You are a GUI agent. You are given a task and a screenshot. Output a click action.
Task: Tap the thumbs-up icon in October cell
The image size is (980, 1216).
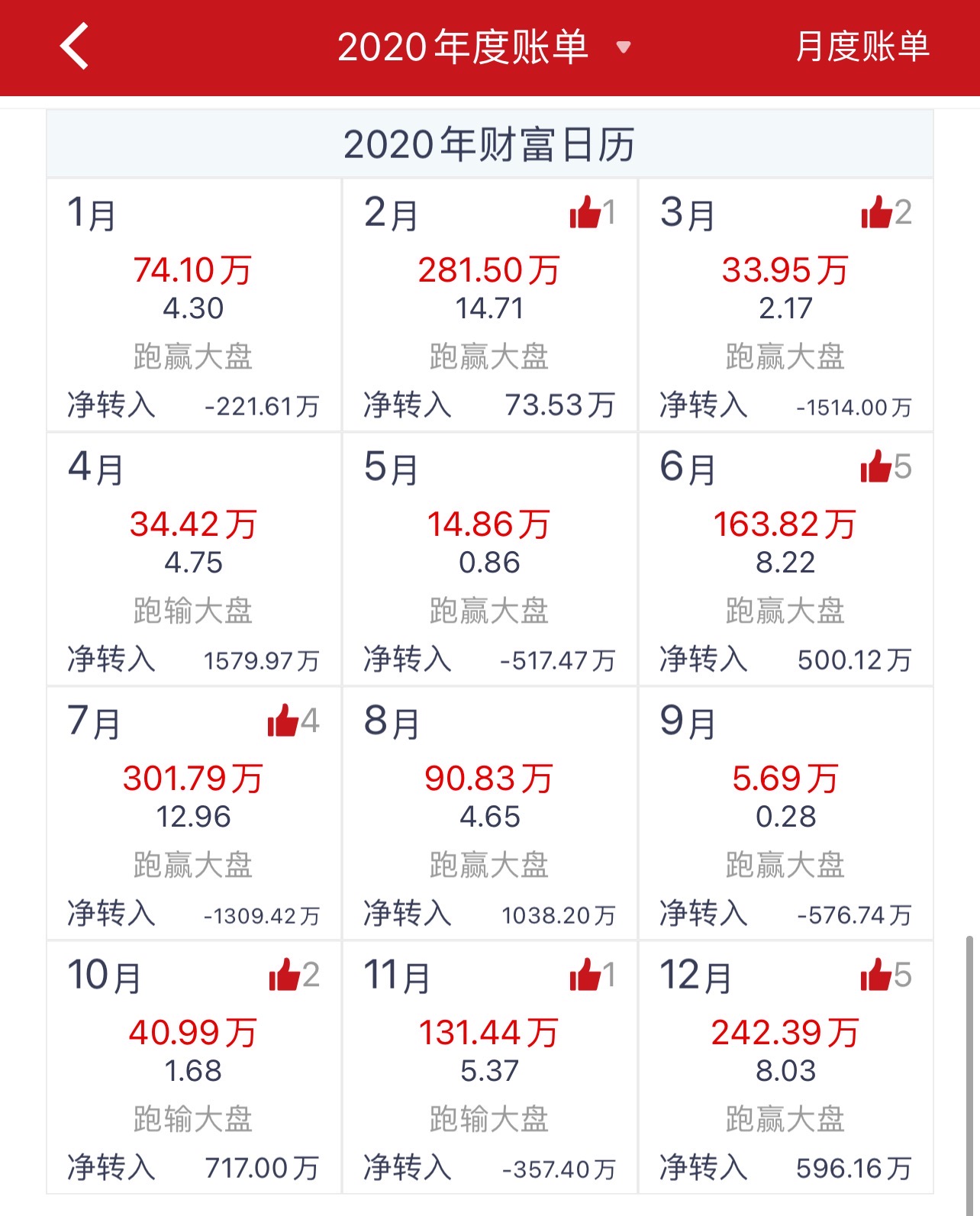point(284,975)
